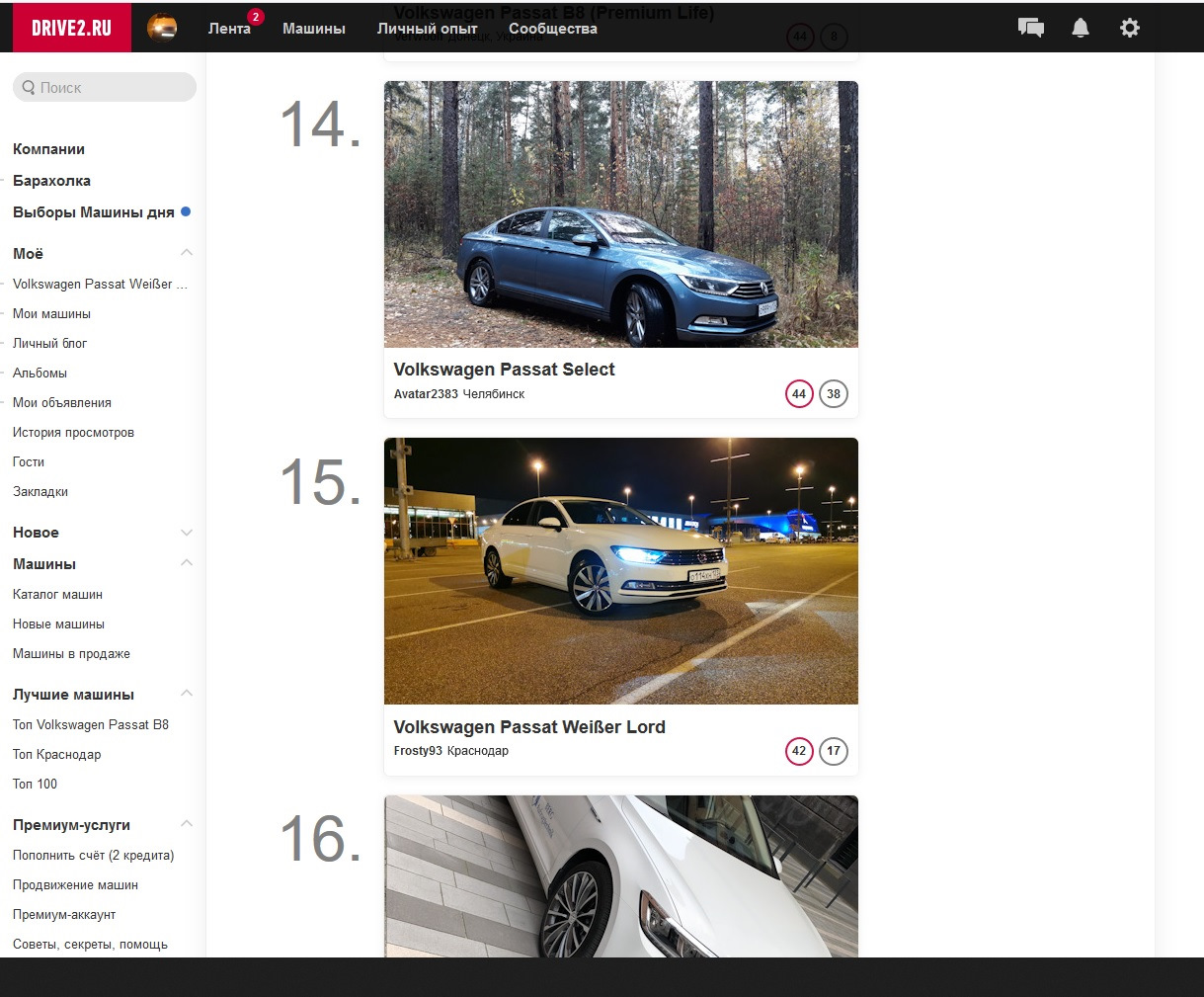The height and width of the screenshot is (997, 1204).
Task: Collapse the Премиум-услуги section chevron
Action: point(187,824)
